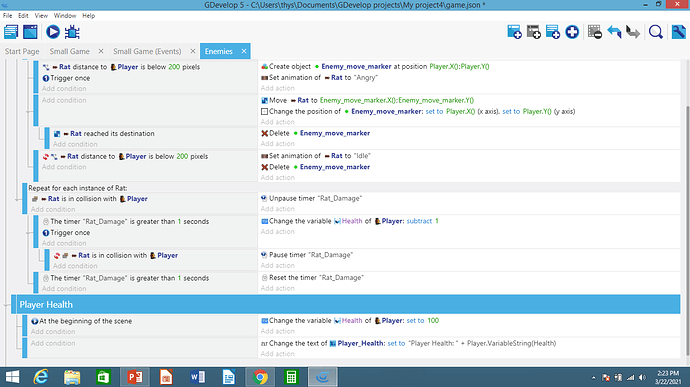Viewport: 690px width, 387px height.
Task: Add a sub-event to selected event
Action: pyautogui.click(x=534, y=32)
